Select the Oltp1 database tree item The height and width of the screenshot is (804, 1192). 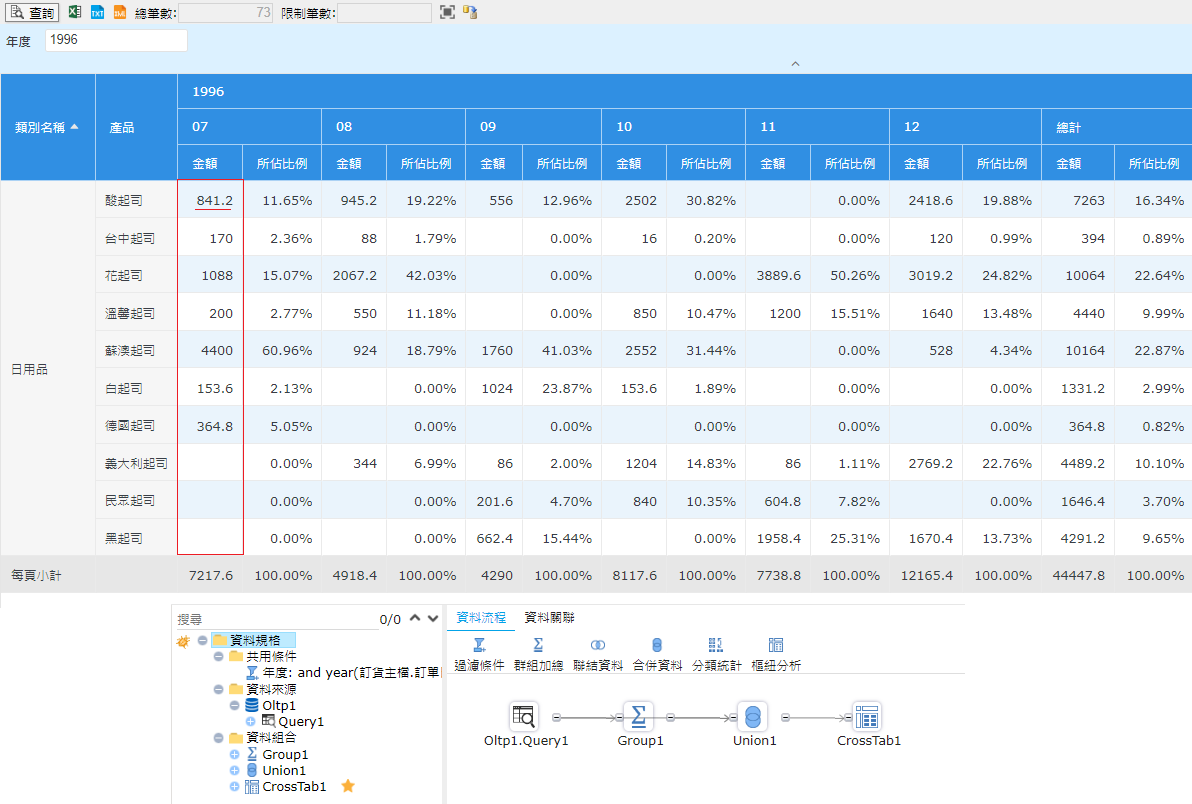pyautogui.click(x=270, y=705)
